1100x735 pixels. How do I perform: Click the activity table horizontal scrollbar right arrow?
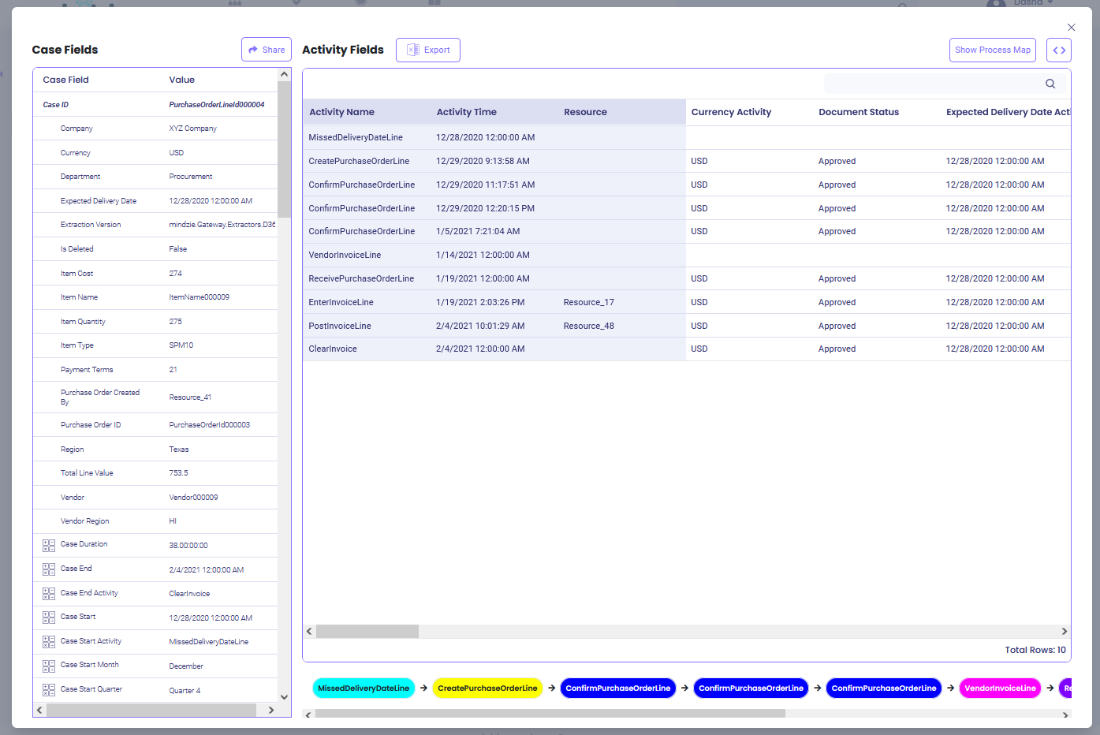tap(1064, 632)
